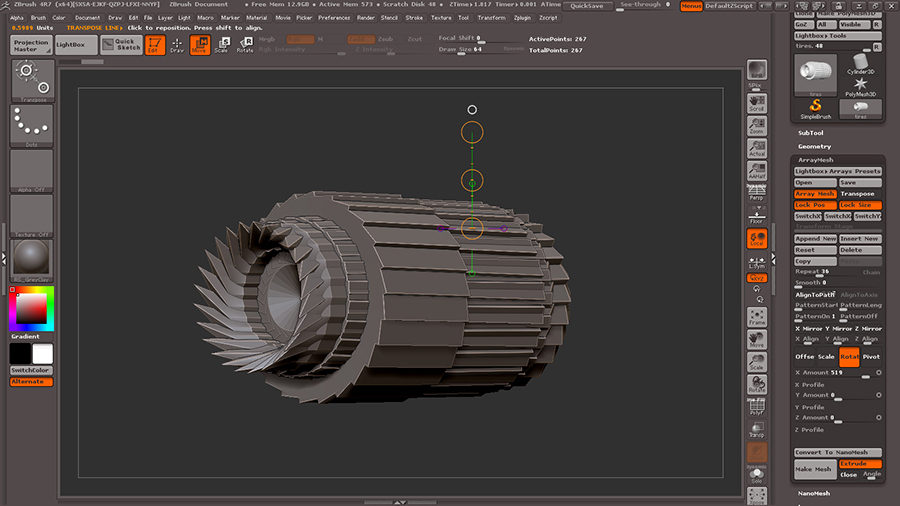The image size is (900, 506).
Task: Click the Append New button
Action: 815,239
